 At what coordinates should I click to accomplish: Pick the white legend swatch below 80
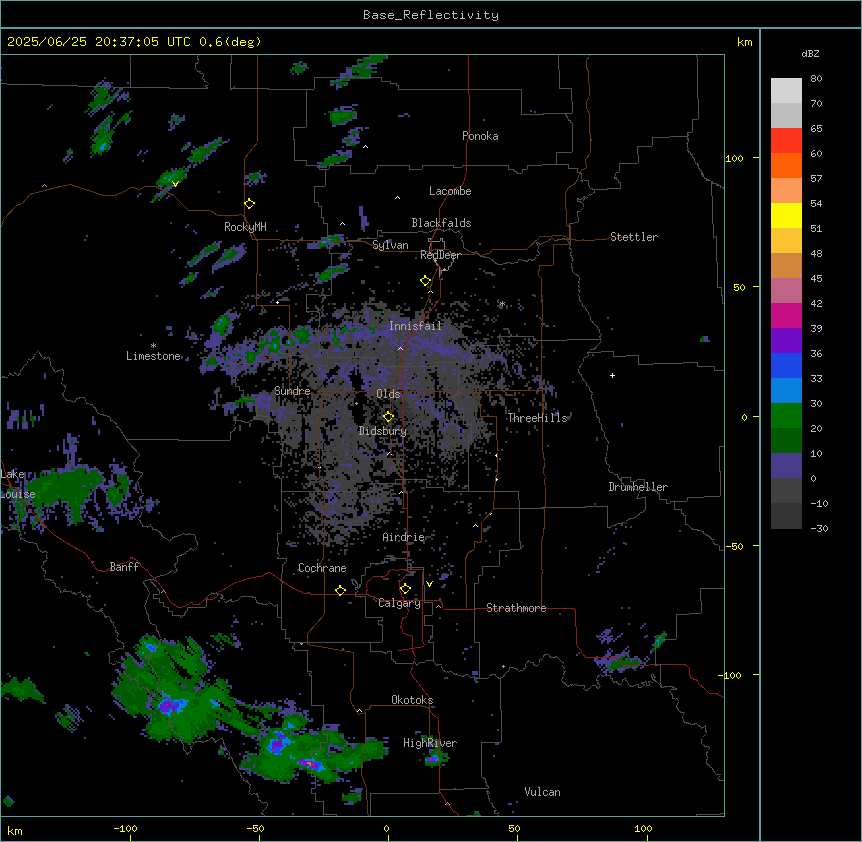point(786,90)
